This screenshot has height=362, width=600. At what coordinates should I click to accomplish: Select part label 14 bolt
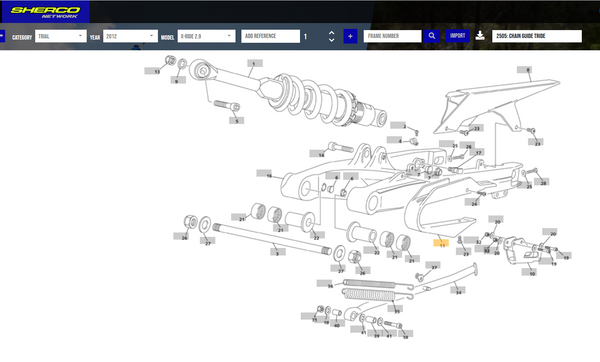pyautogui.click(x=317, y=154)
